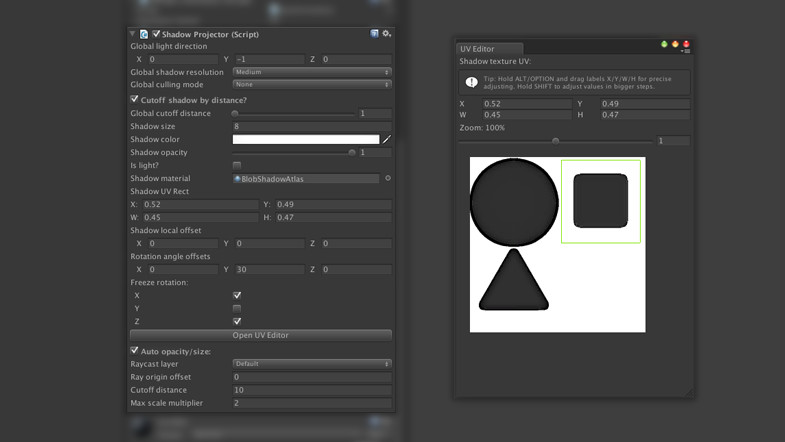Edit Rotation angle offsets X field

[x=182, y=269]
